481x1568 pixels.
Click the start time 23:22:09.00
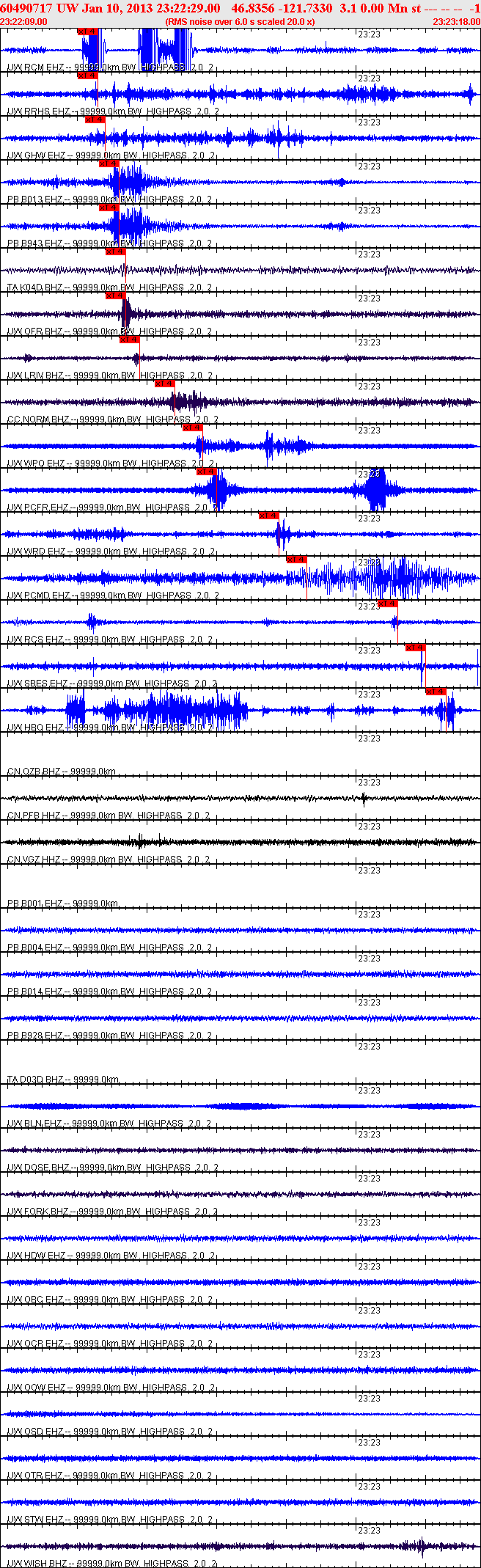coord(24,22)
